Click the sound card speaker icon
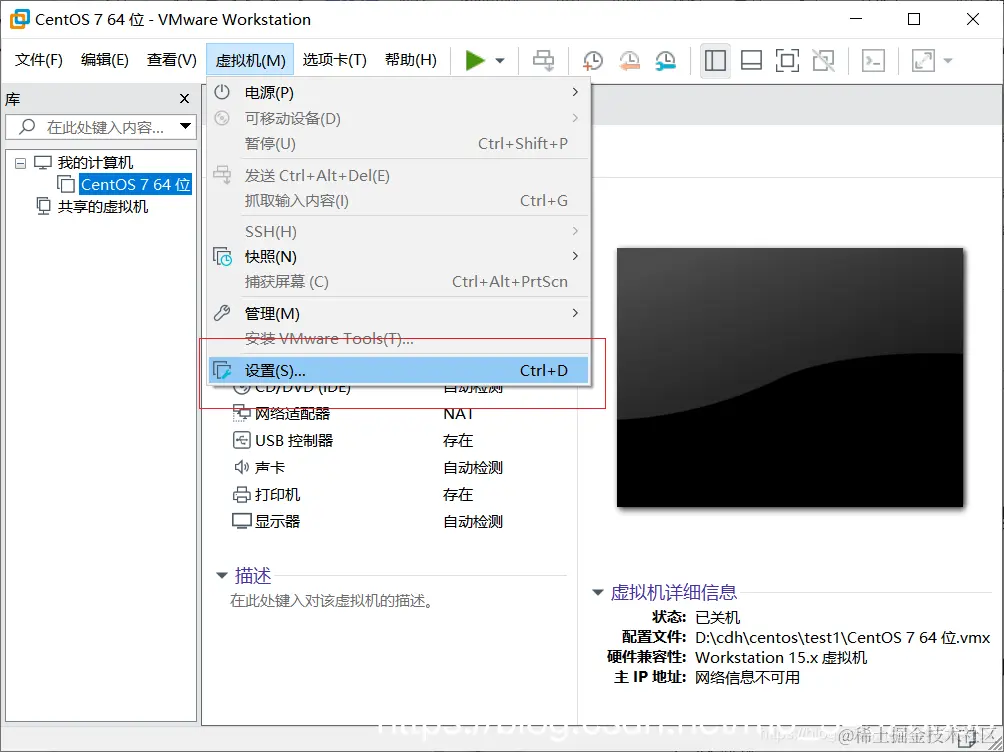Viewport: 1004px width, 752px height. [241, 467]
